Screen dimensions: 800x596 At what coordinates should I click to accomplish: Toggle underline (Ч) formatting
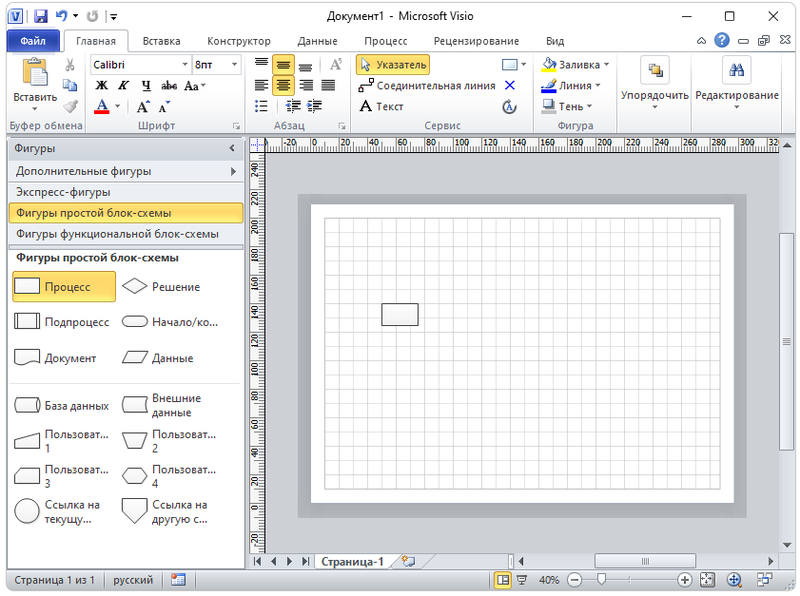[147, 85]
